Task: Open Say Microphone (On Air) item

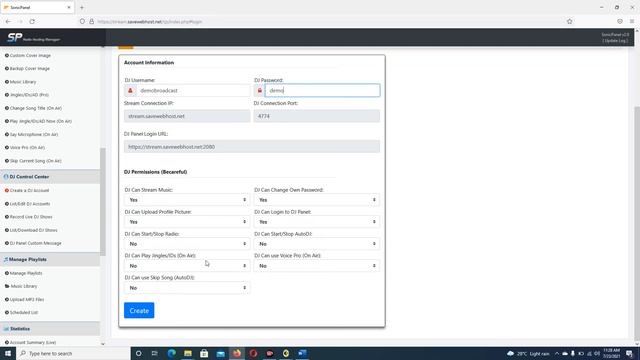Action: pyautogui.click(x=31, y=134)
